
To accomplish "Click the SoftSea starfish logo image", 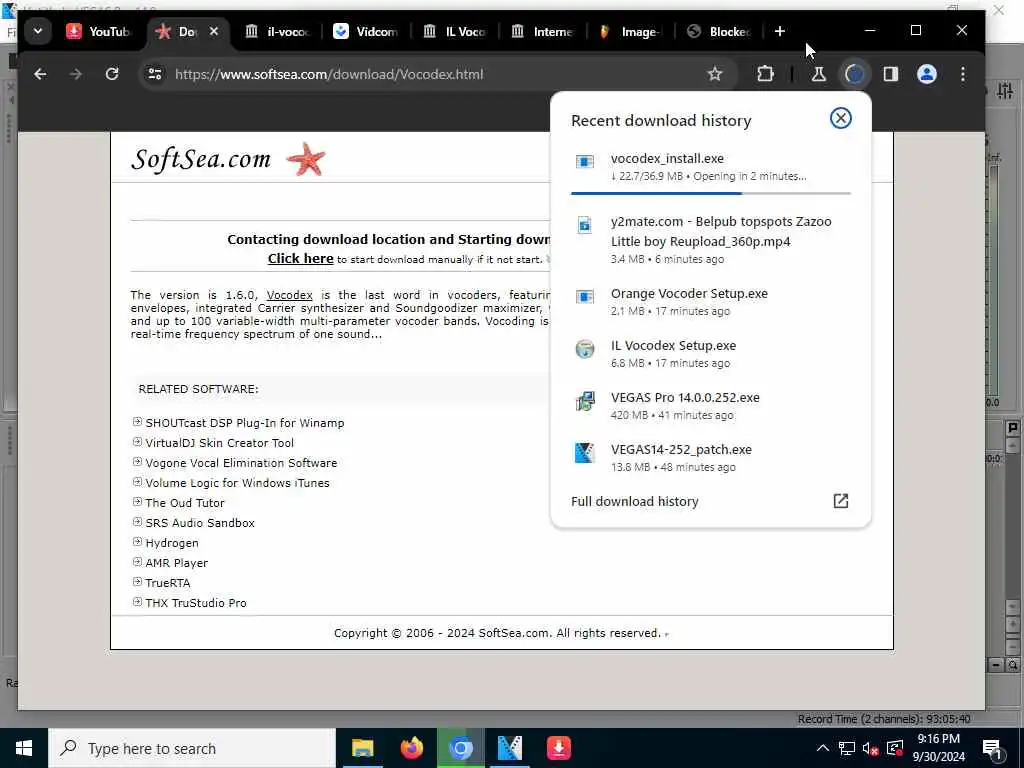I will click(x=306, y=159).
